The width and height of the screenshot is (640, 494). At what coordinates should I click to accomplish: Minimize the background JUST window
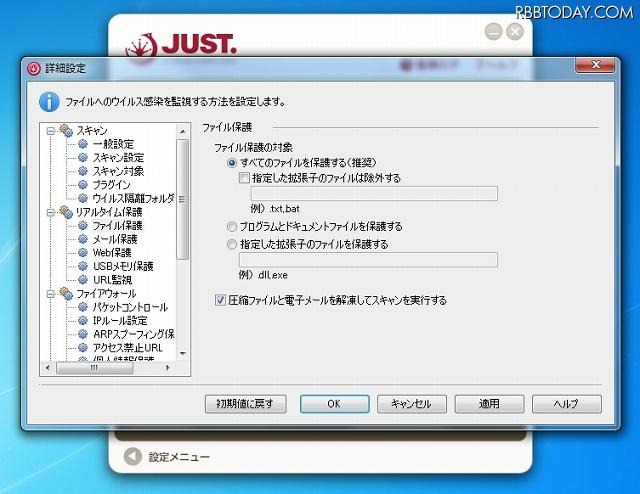click(x=493, y=31)
